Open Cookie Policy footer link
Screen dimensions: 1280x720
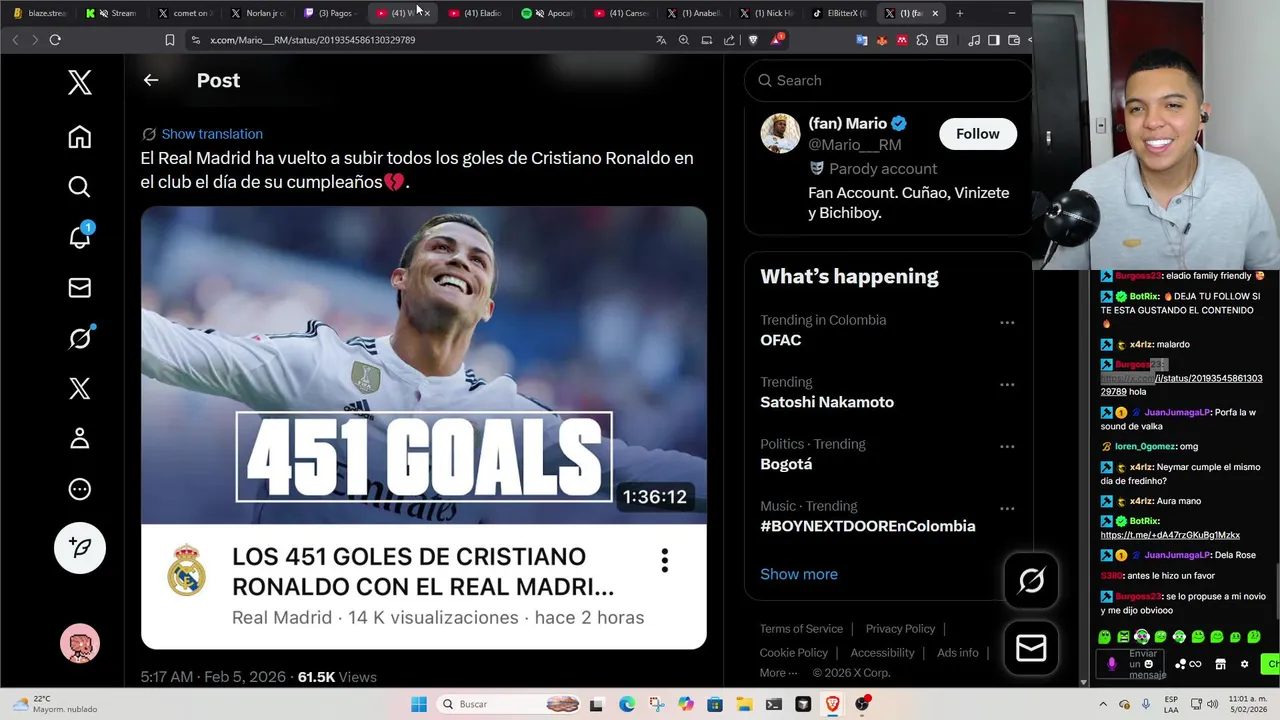tap(793, 653)
